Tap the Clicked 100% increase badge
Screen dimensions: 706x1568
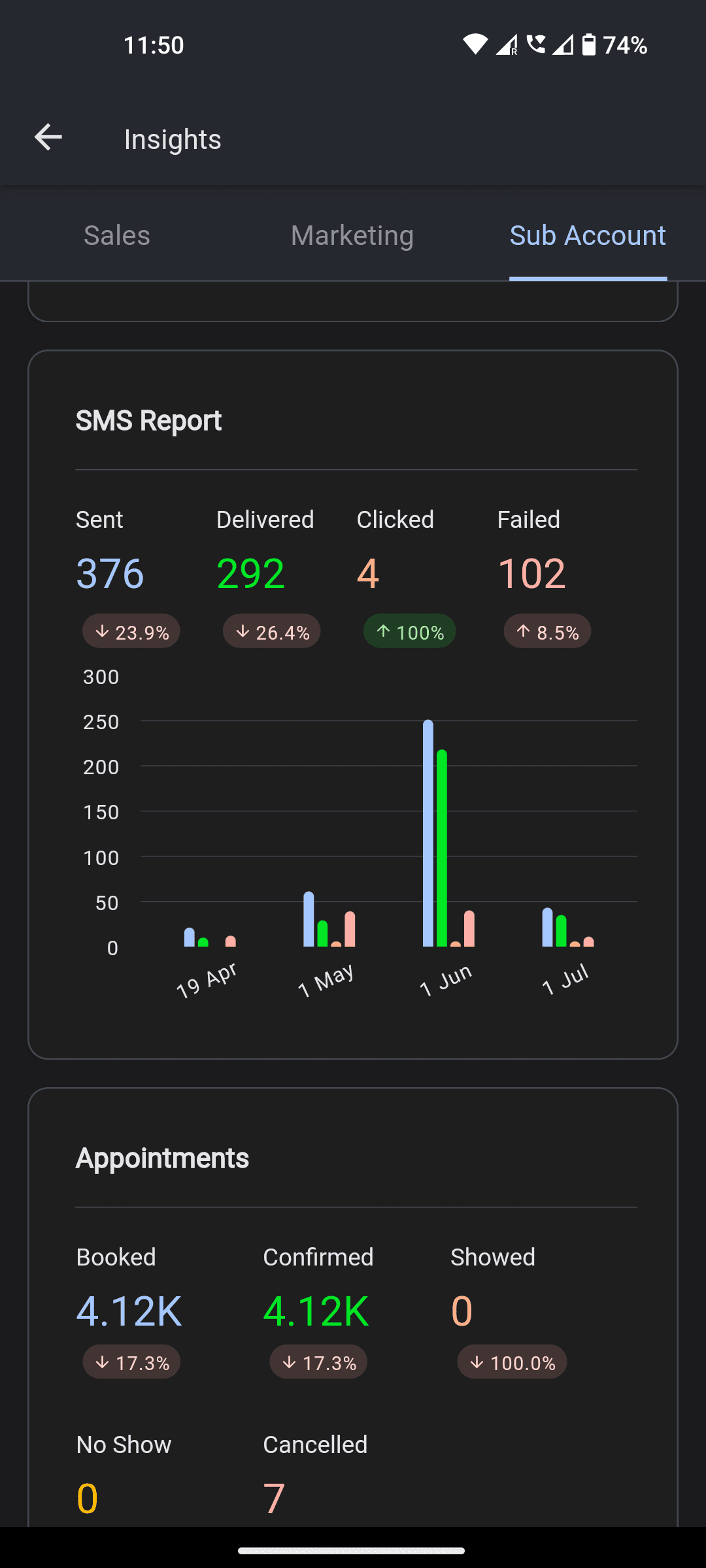tap(410, 631)
